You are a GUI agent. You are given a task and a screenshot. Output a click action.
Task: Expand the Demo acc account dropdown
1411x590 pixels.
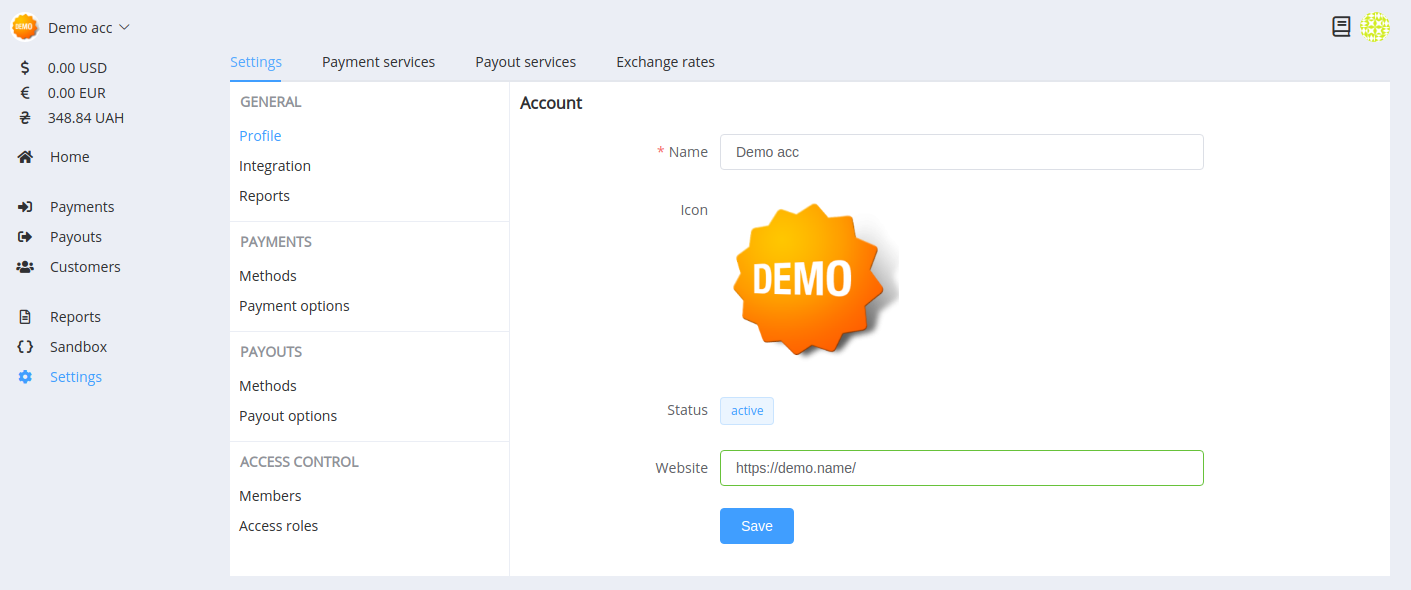coord(71,28)
